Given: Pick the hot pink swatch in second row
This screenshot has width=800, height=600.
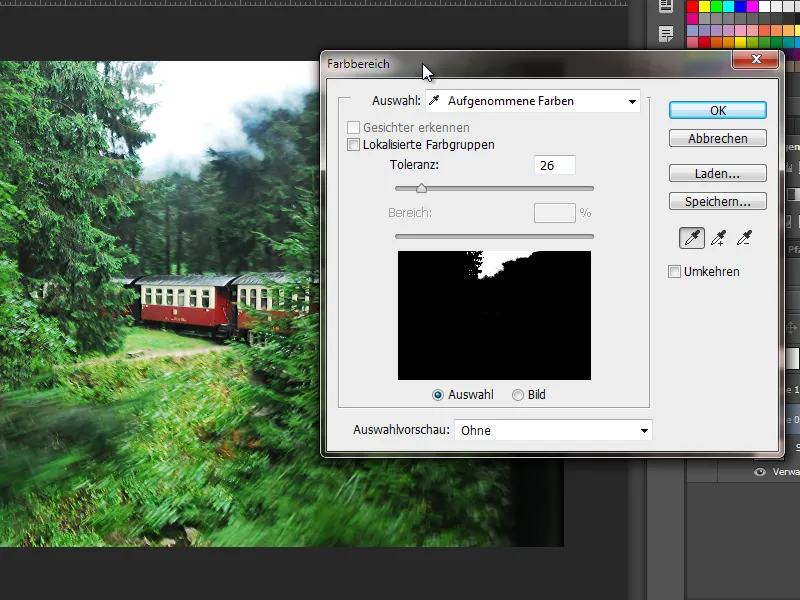Looking at the screenshot, I should click(x=692, y=18).
